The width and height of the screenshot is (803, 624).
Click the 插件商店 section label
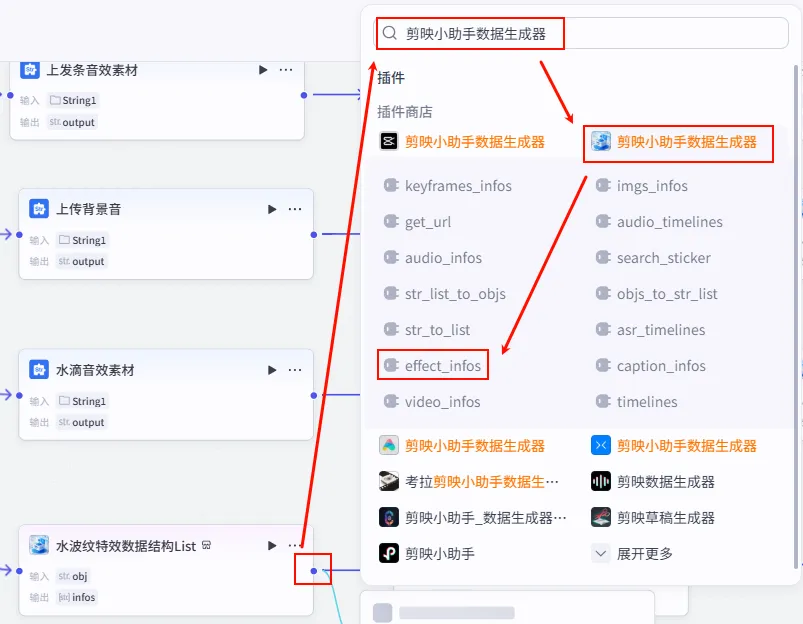pos(405,112)
